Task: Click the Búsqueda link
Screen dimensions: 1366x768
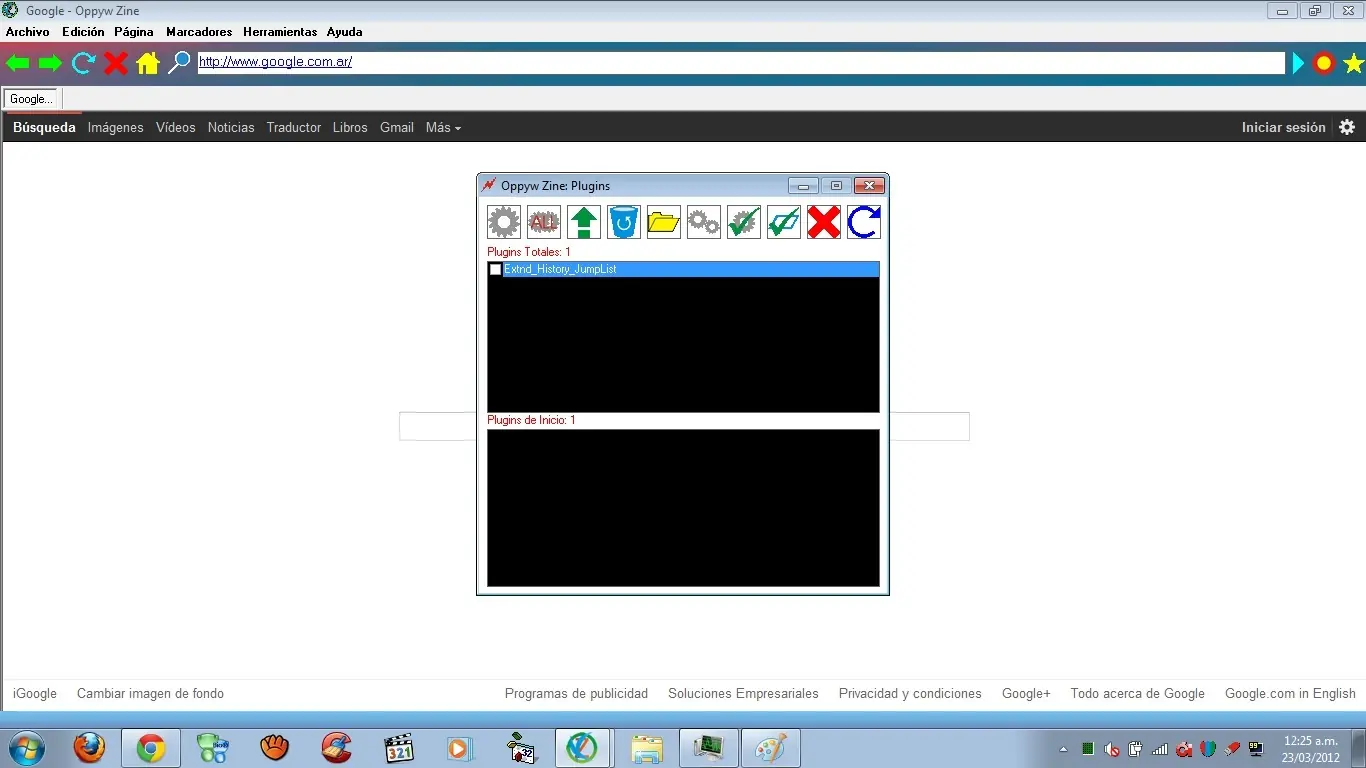Action: [44, 127]
